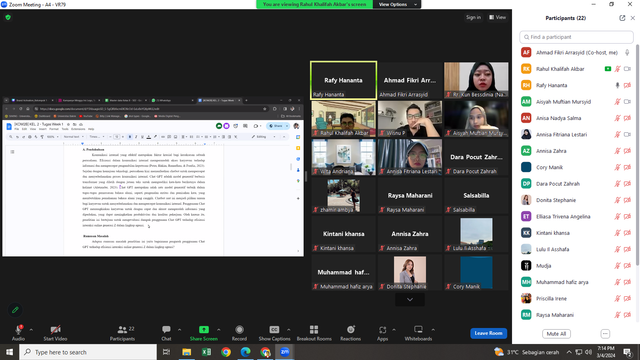
Task: Toggle mute icon for Aisyah Muftian Mursyid
Action: (x=618, y=102)
